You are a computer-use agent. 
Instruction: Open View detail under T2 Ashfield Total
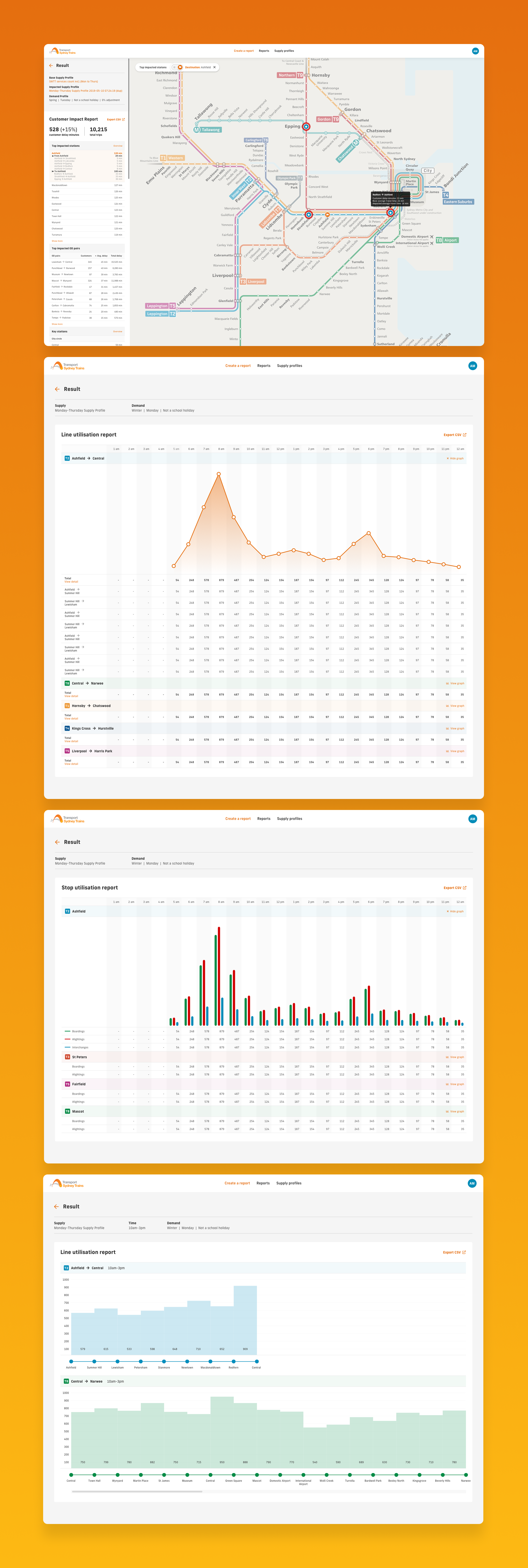(x=71, y=582)
